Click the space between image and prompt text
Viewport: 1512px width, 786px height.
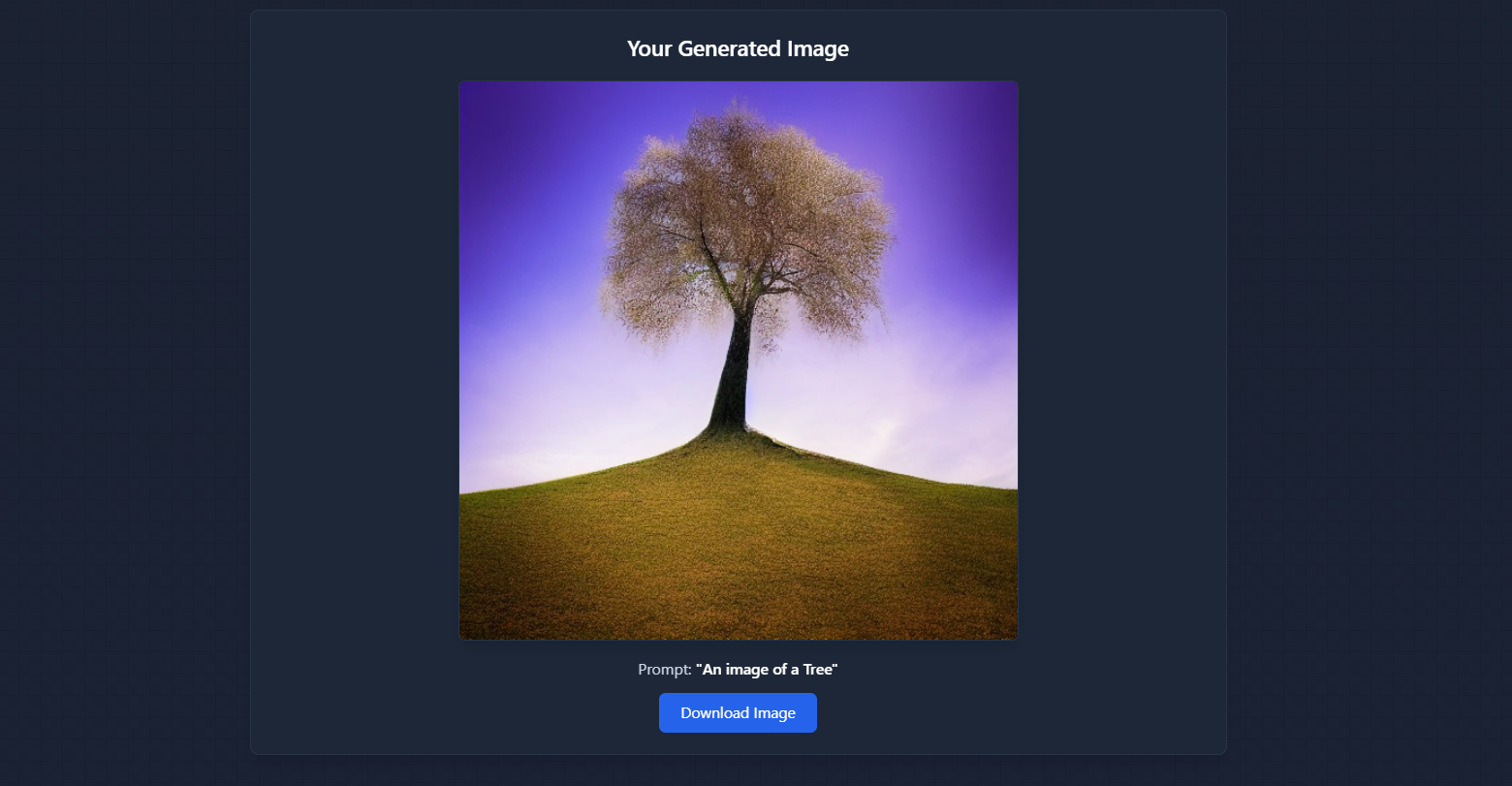pos(738,651)
